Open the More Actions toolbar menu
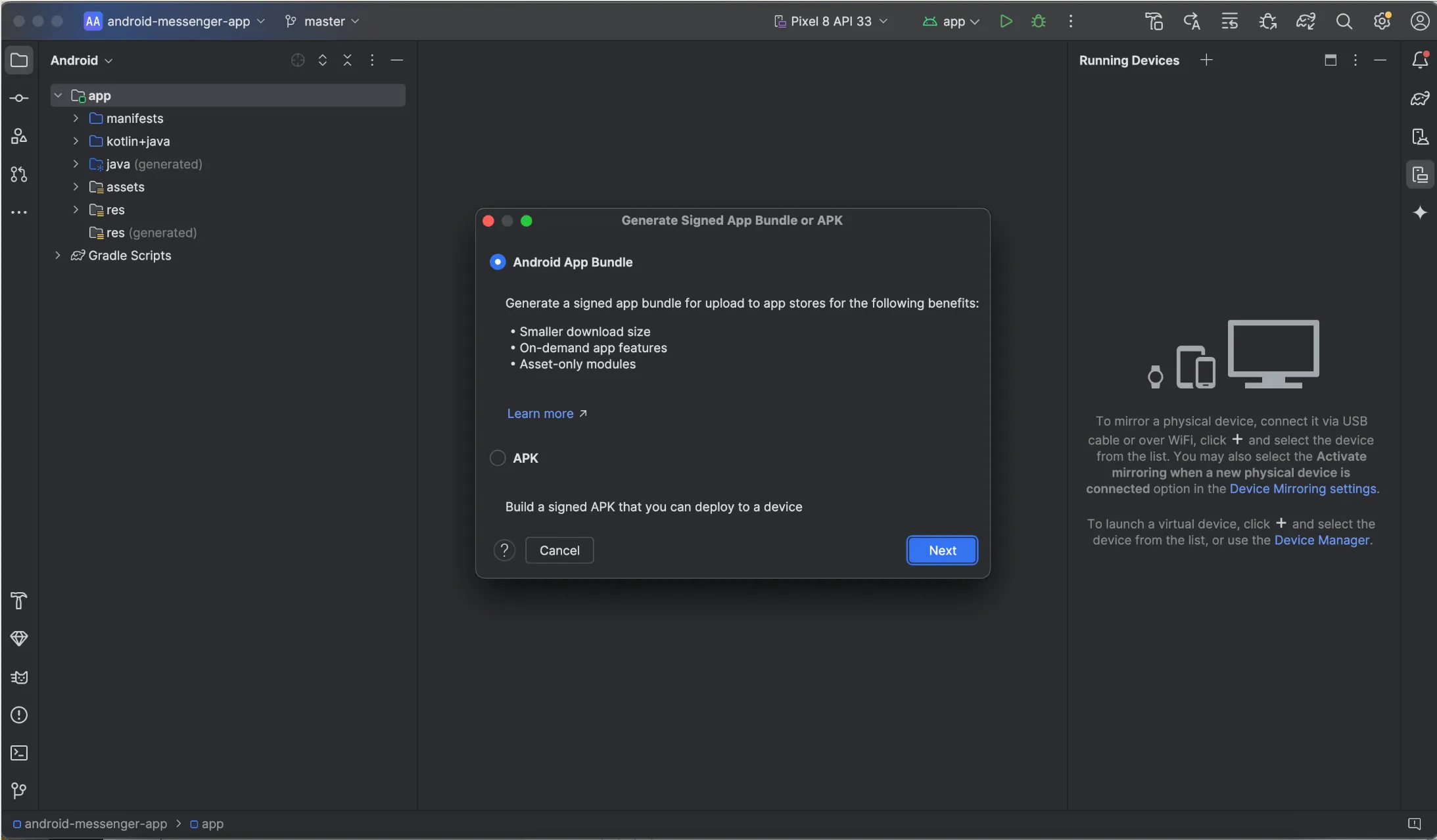Image resolution: width=1437 pixels, height=840 pixels. [x=1071, y=21]
